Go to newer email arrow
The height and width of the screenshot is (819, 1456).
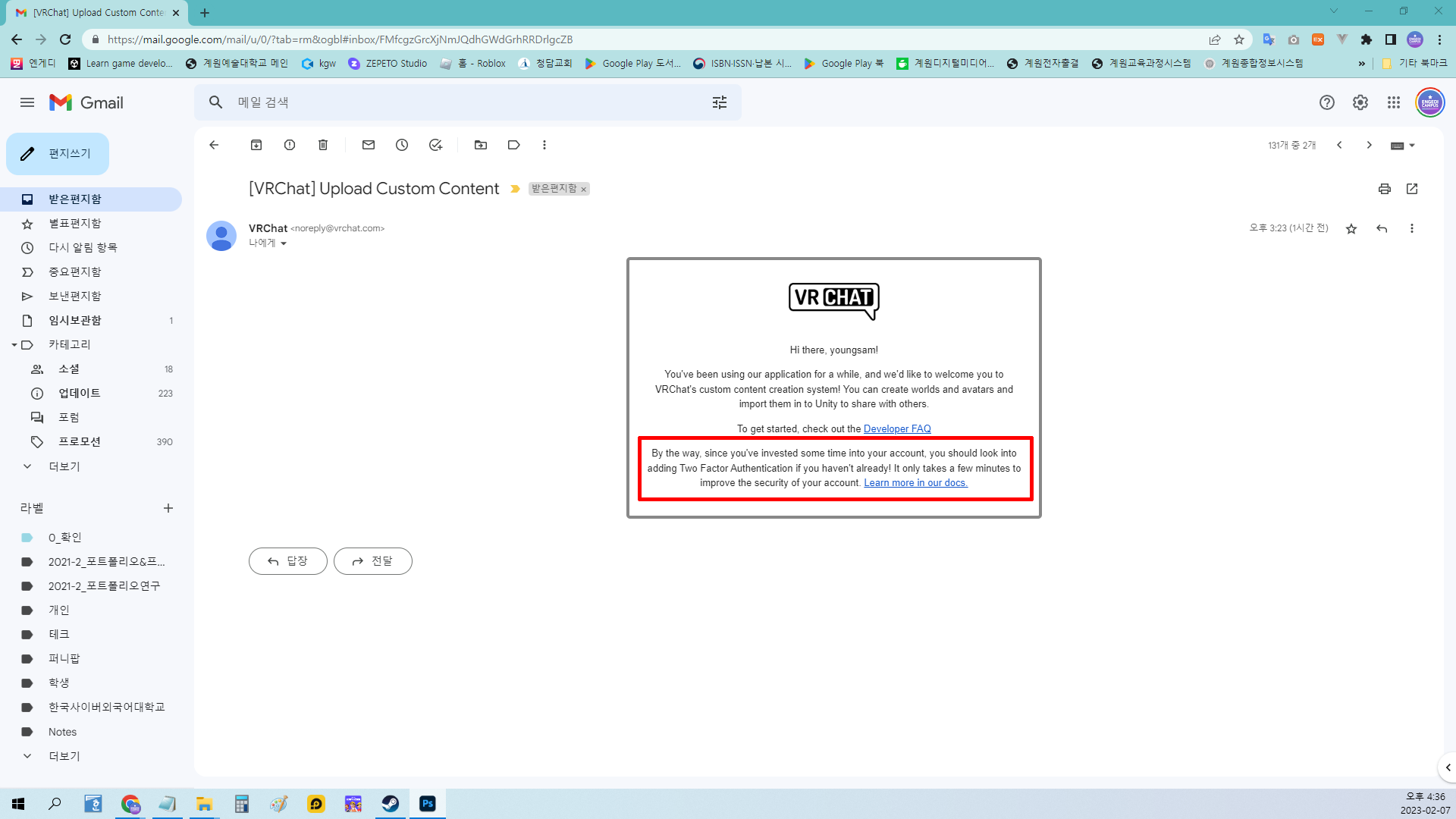(1339, 145)
